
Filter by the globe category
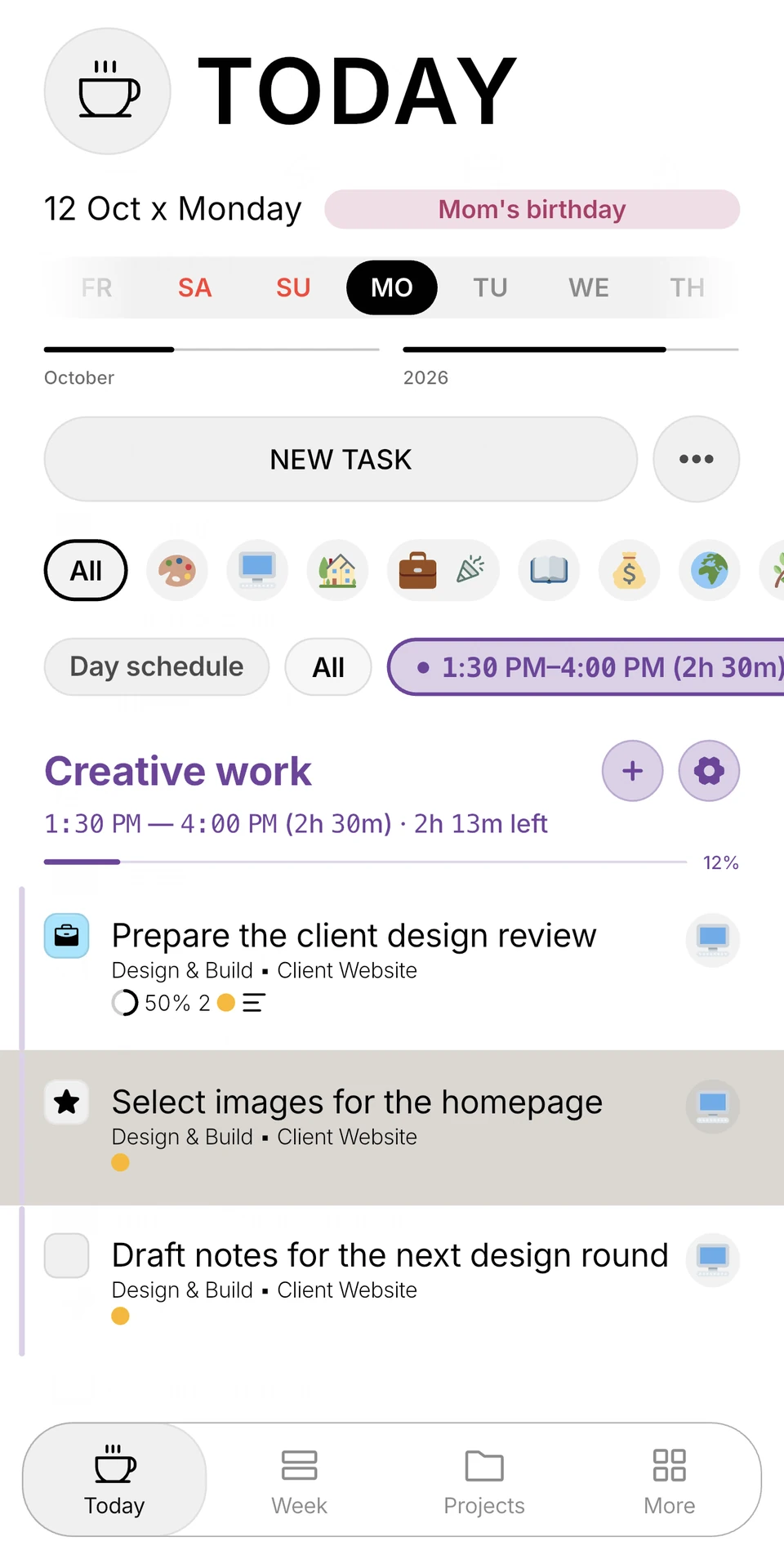(710, 570)
